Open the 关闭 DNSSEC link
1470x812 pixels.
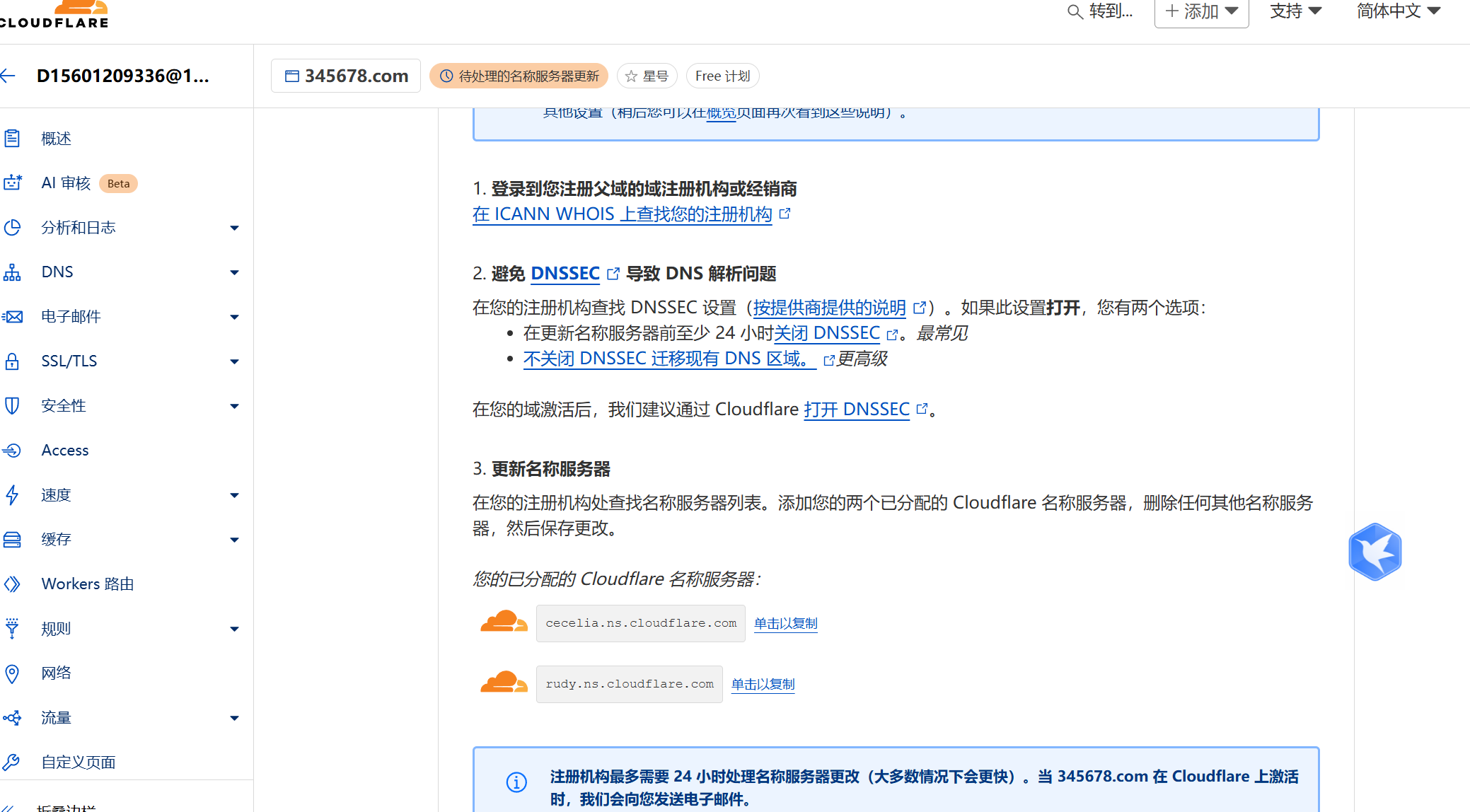(827, 333)
